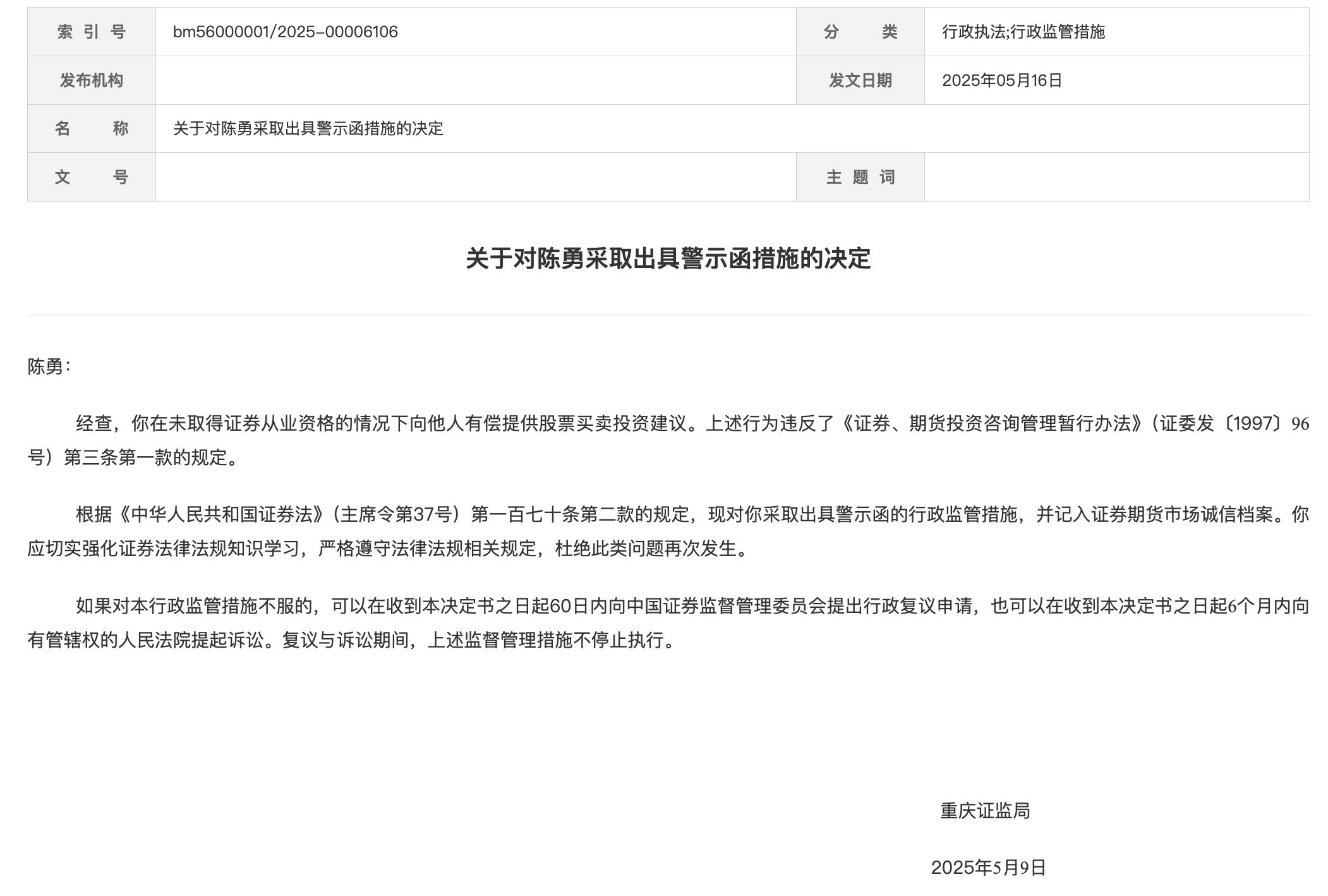This screenshot has height=896, width=1328.
Task: Click the 发布机构 label cell
Action: coord(92,80)
